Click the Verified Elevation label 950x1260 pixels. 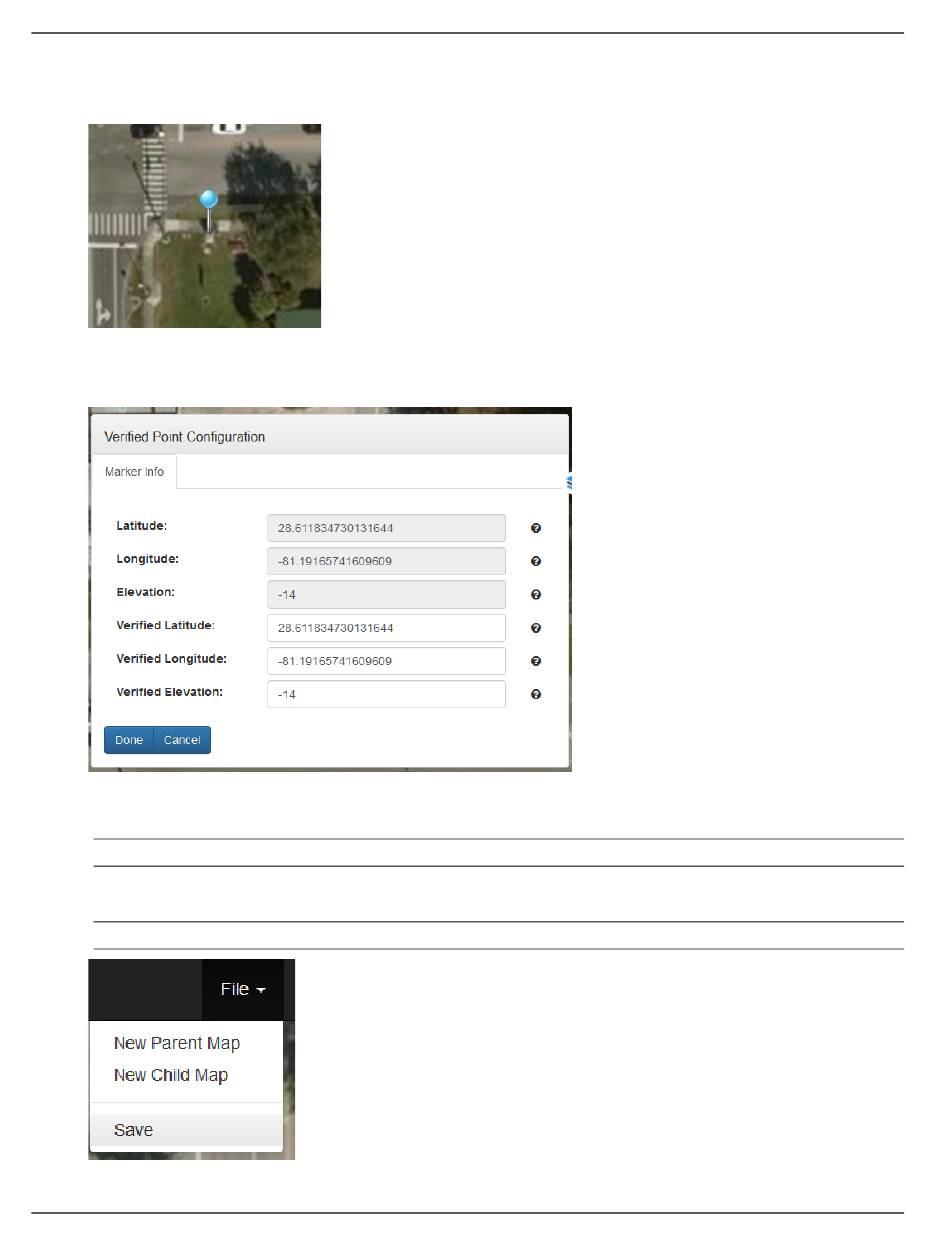(170, 692)
